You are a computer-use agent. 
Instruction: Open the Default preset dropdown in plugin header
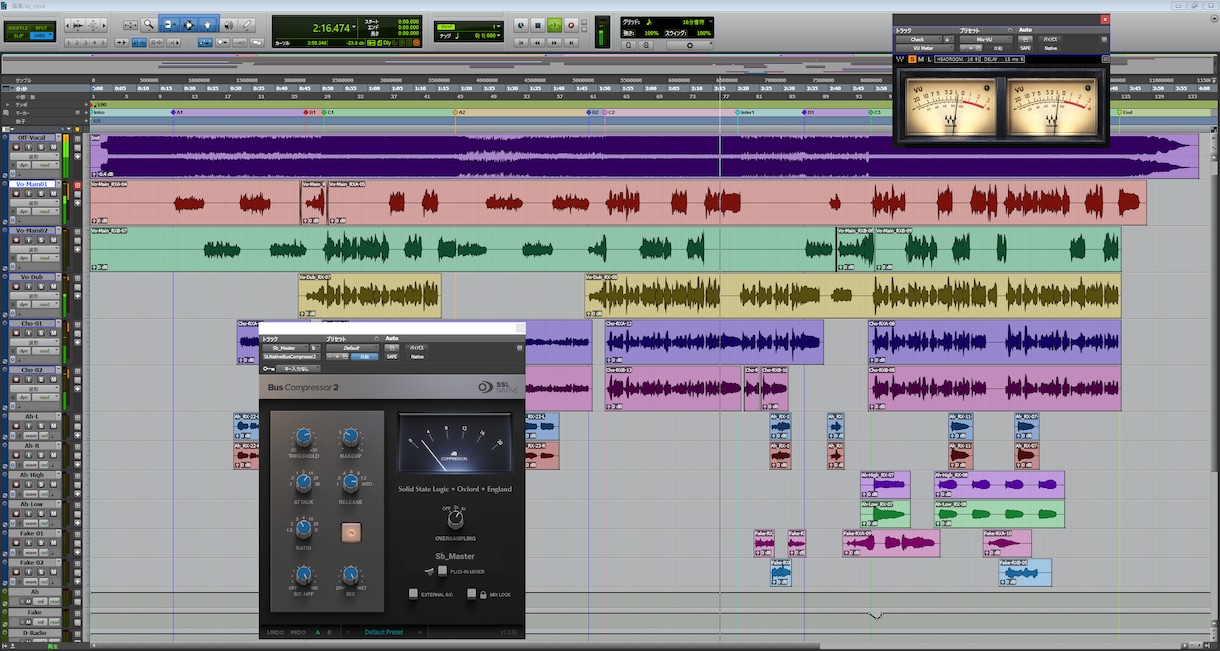[x=351, y=347]
